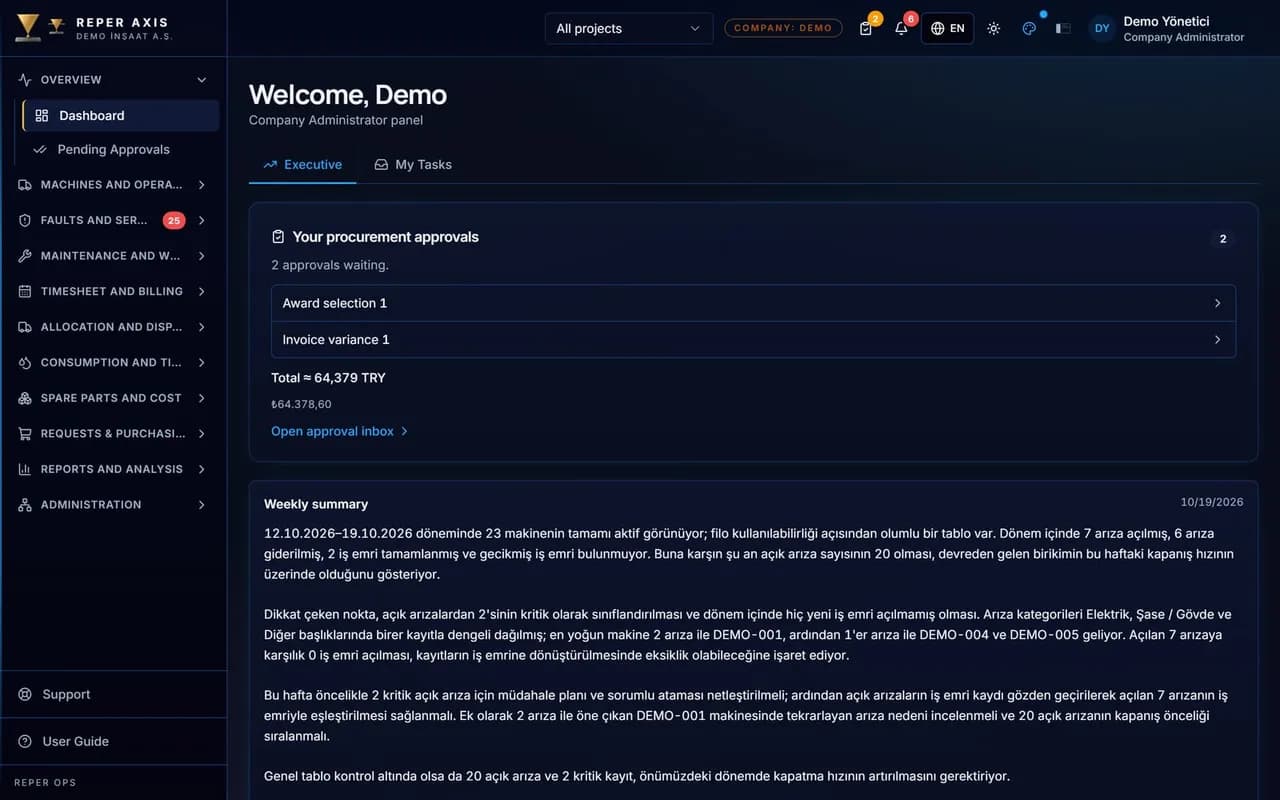
Task: Click the Faults and Service shield icon
Action: tap(25, 220)
